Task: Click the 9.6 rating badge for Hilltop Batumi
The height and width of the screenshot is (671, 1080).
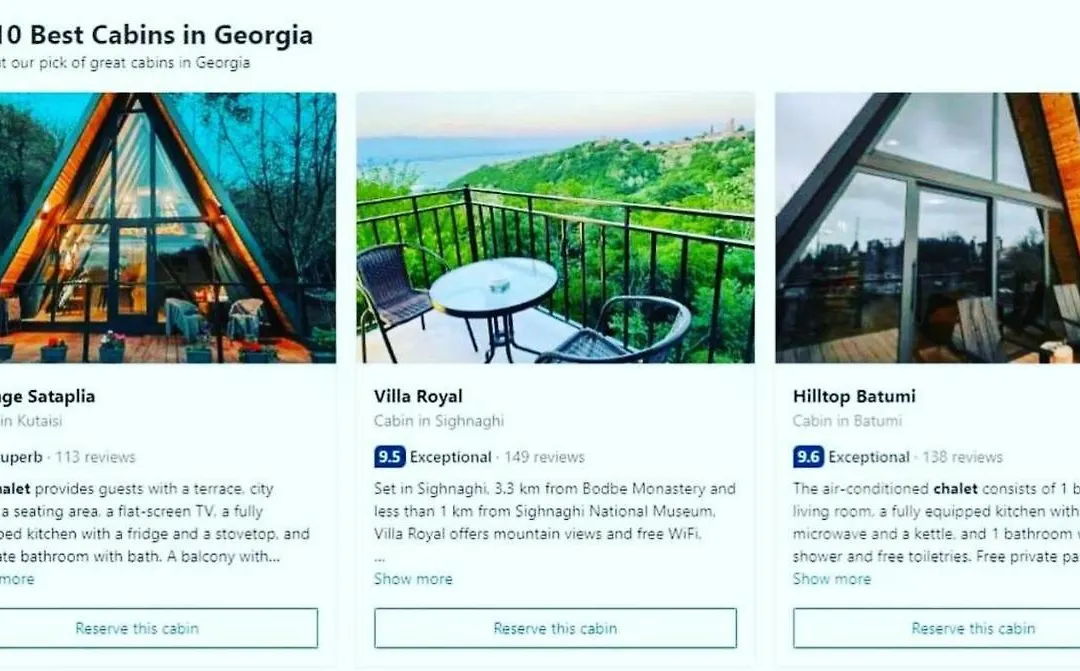Action: [x=808, y=457]
